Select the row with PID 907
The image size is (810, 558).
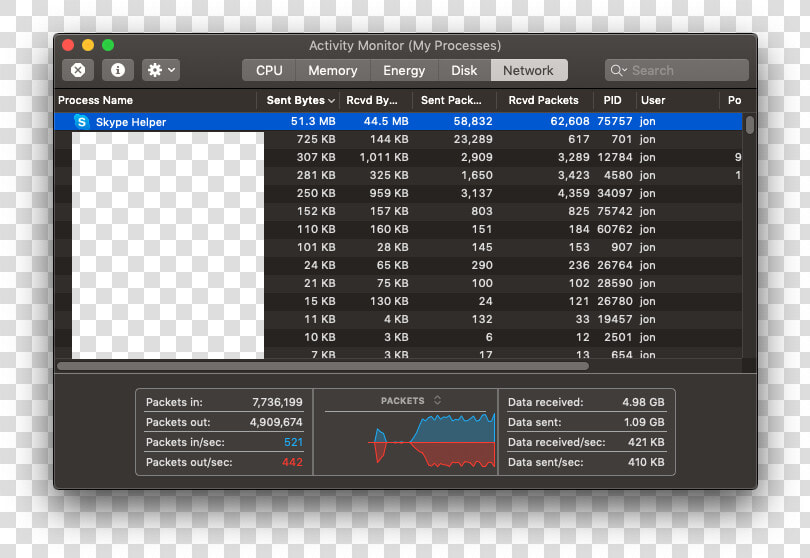[x=398, y=247]
